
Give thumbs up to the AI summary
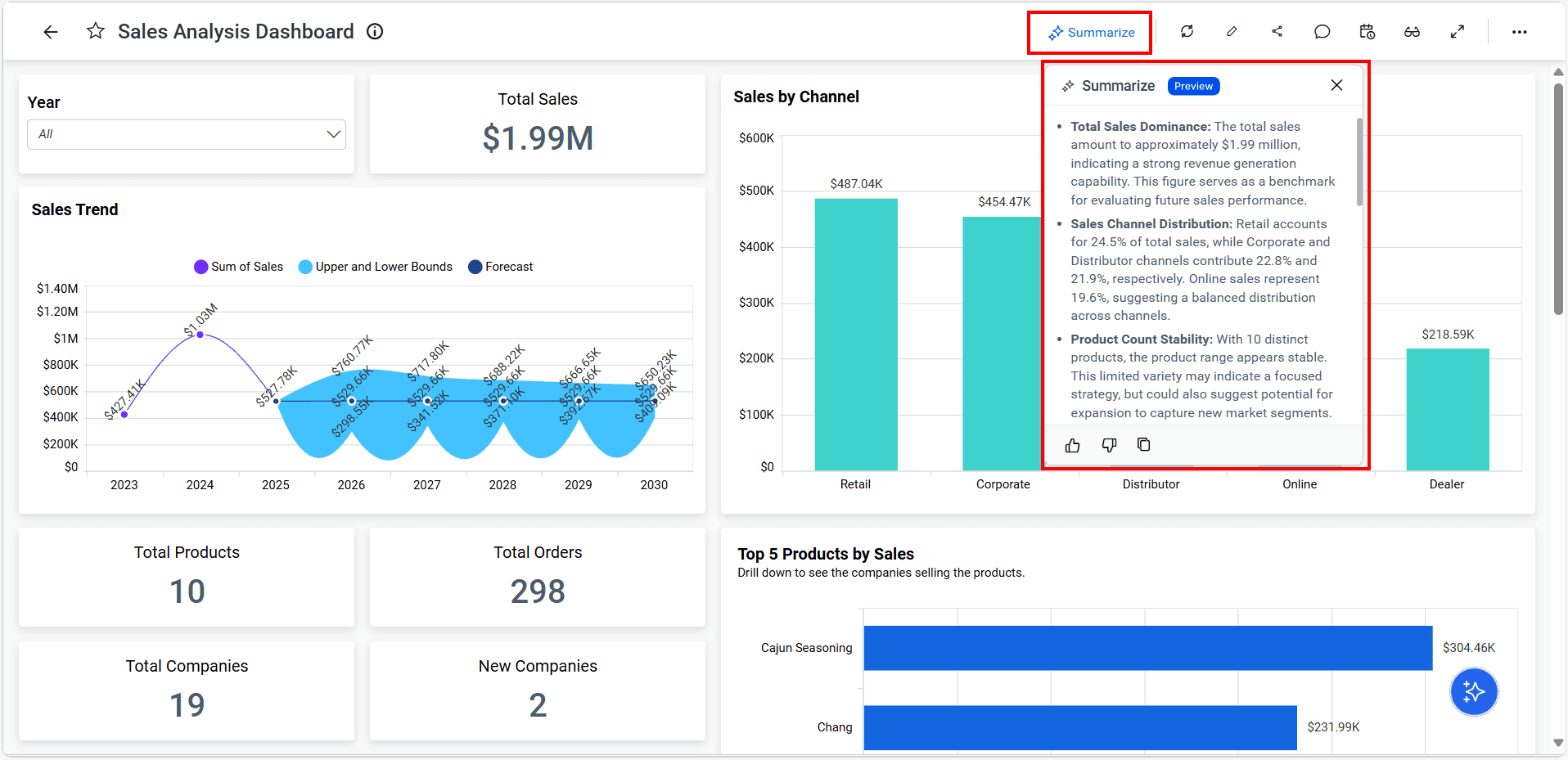tap(1073, 444)
